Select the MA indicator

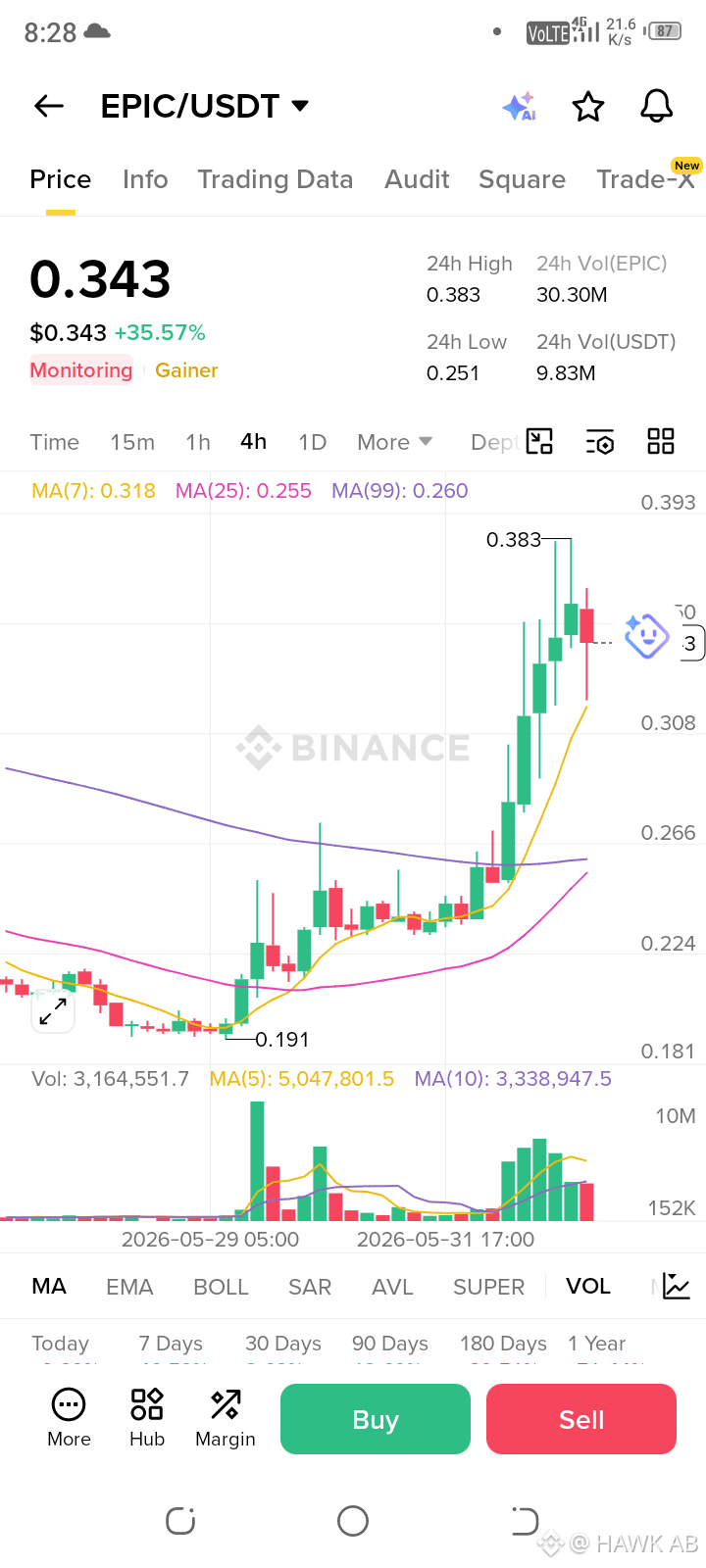(49, 1287)
